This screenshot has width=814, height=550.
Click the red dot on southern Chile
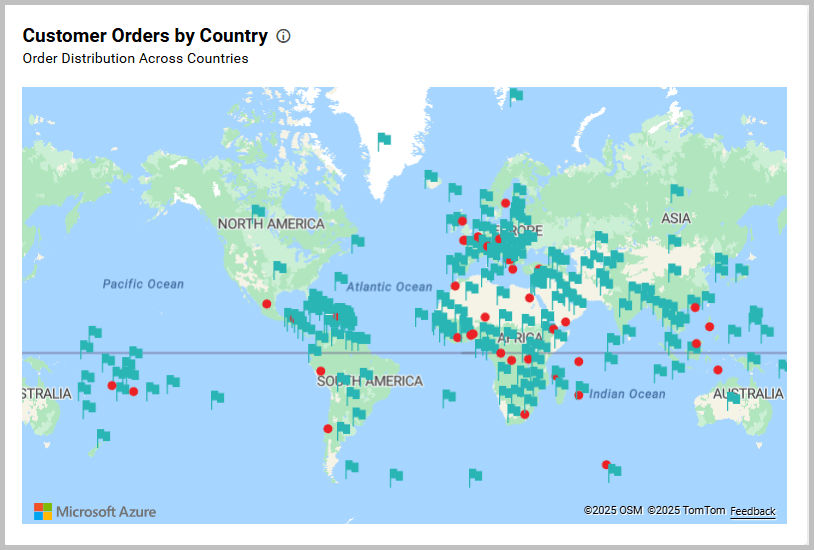click(328, 429)
